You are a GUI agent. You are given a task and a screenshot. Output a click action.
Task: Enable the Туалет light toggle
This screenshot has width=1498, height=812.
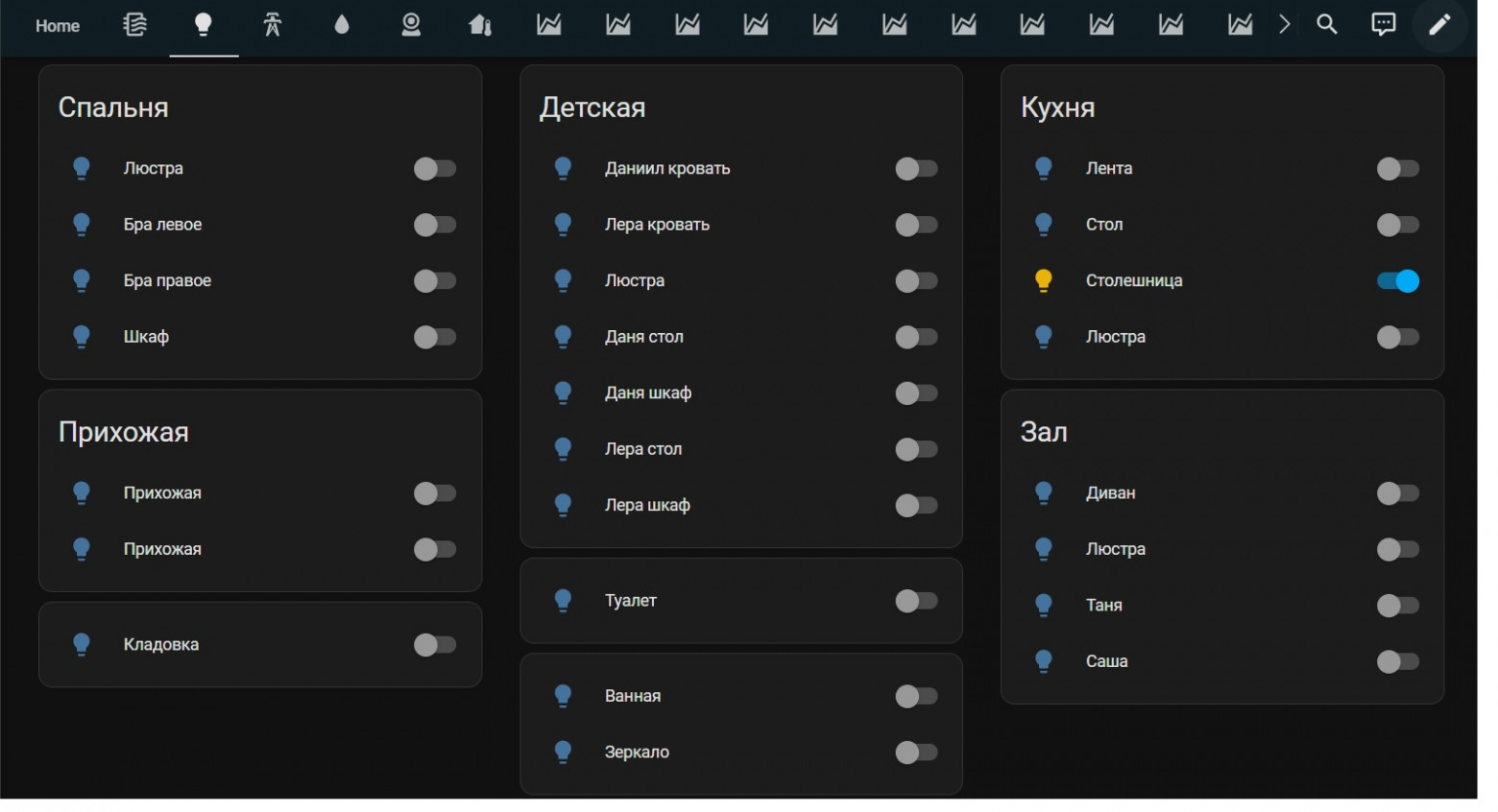tap(916, 601)
